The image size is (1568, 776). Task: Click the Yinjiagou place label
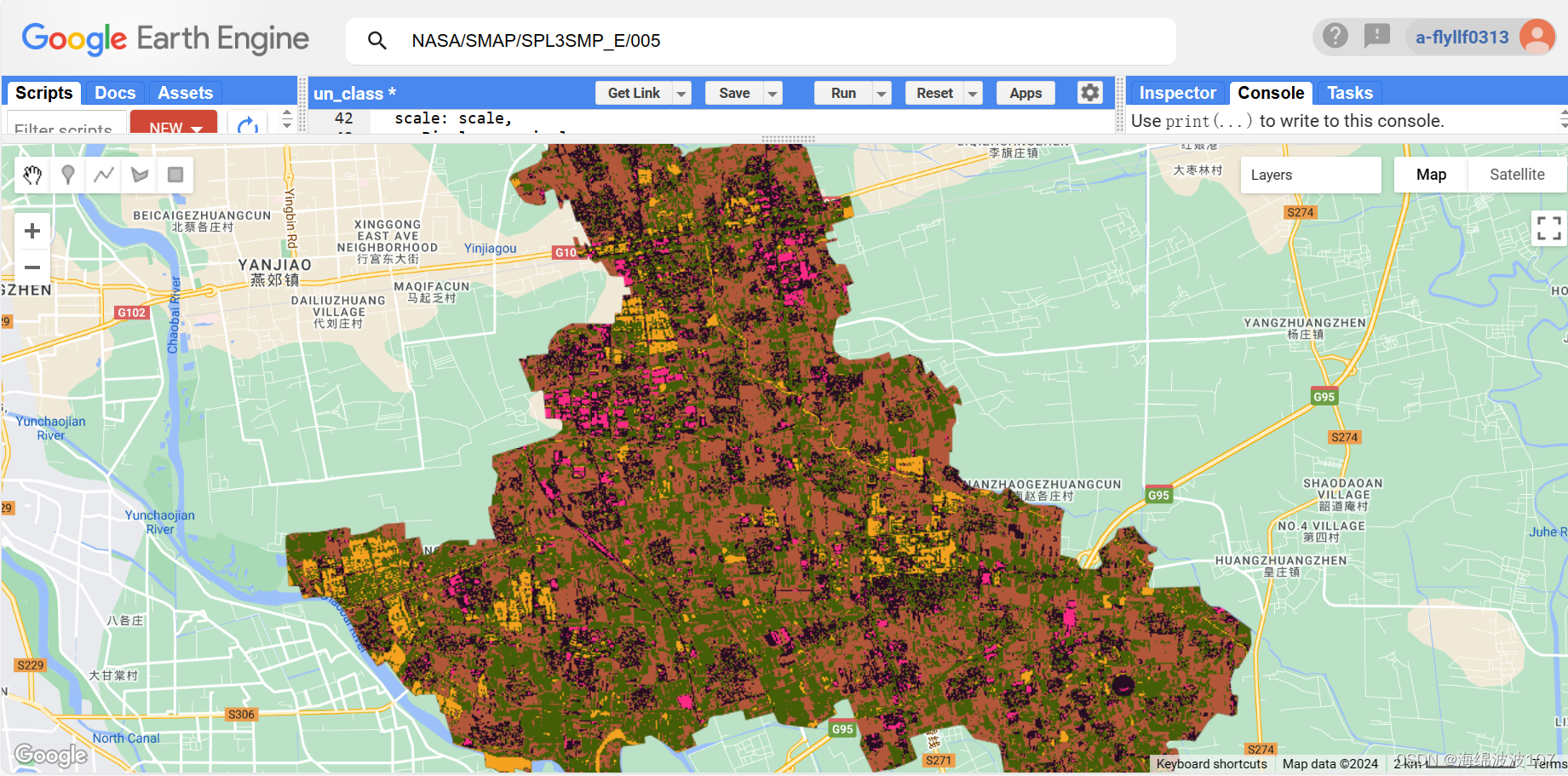pos(490,248)
